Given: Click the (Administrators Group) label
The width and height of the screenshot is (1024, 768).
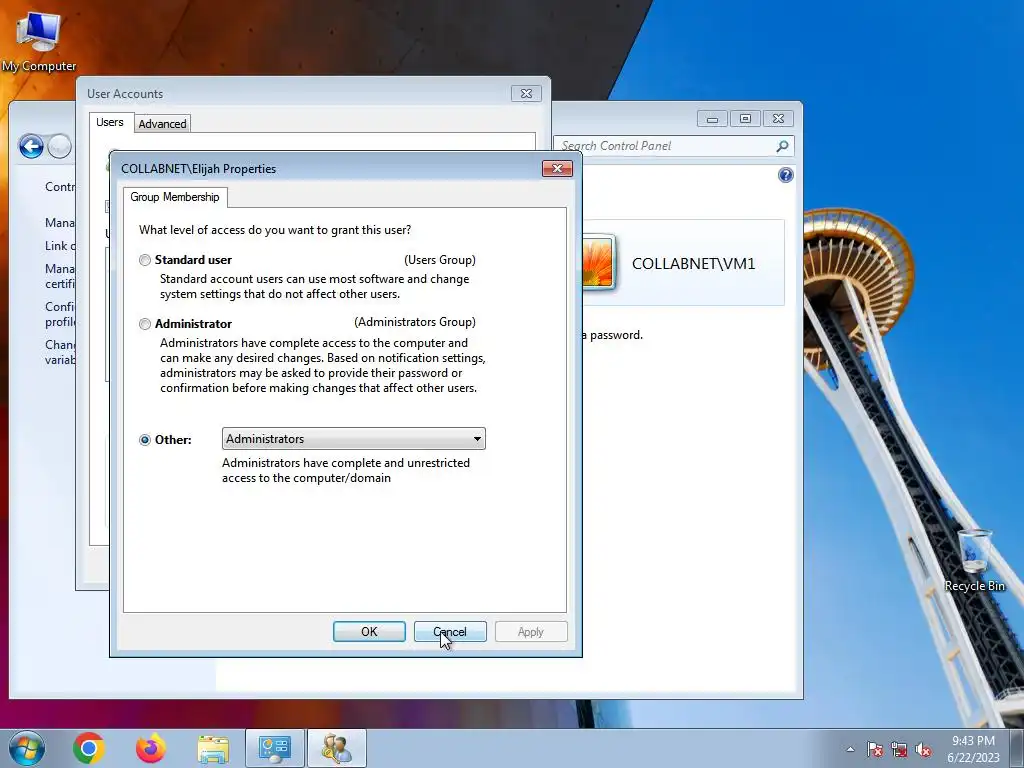Looking at the screenshot, I should click(x=415, y=322).
